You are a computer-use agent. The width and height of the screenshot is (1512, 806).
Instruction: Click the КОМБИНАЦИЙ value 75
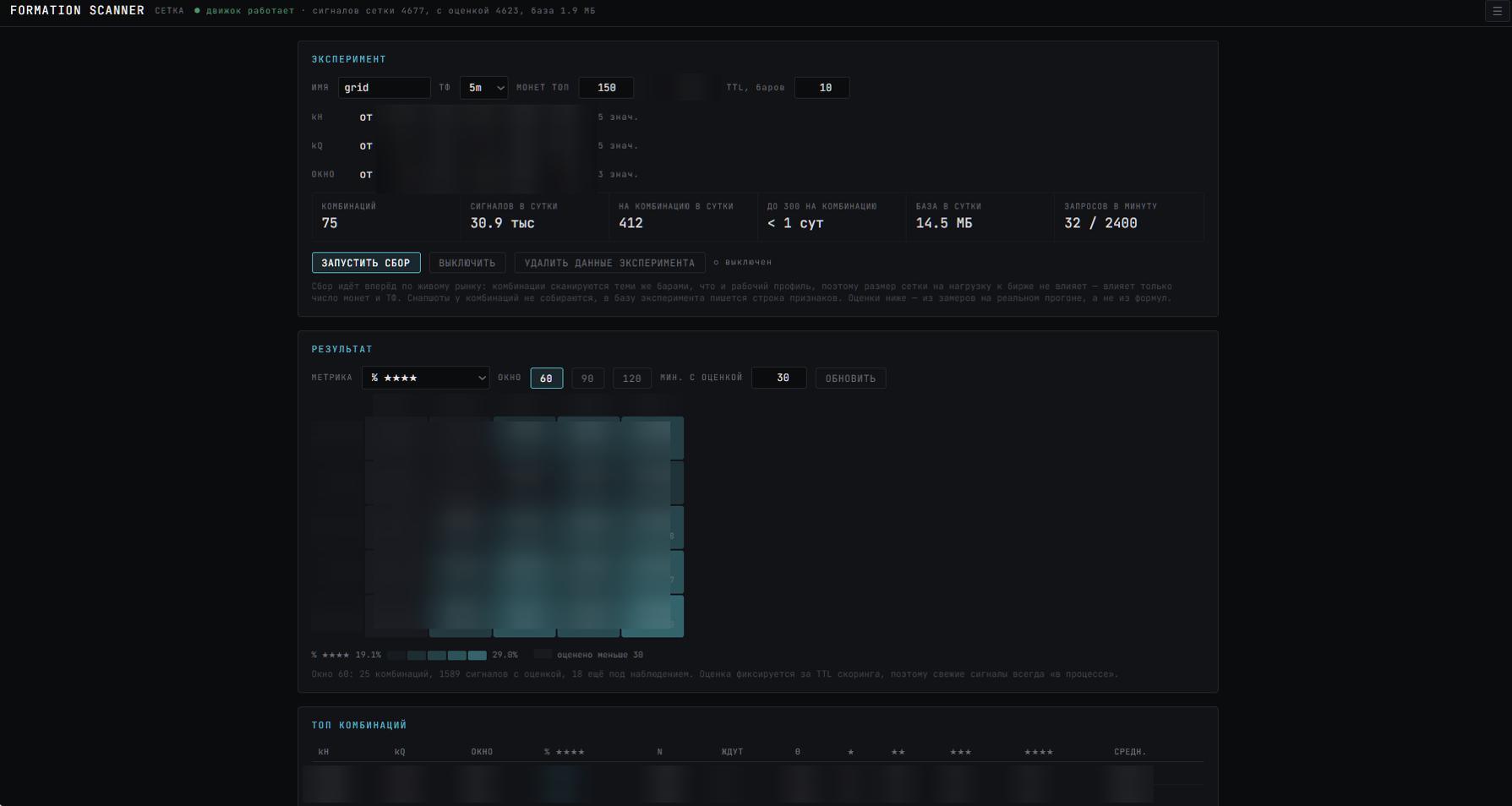pos(330,223)
